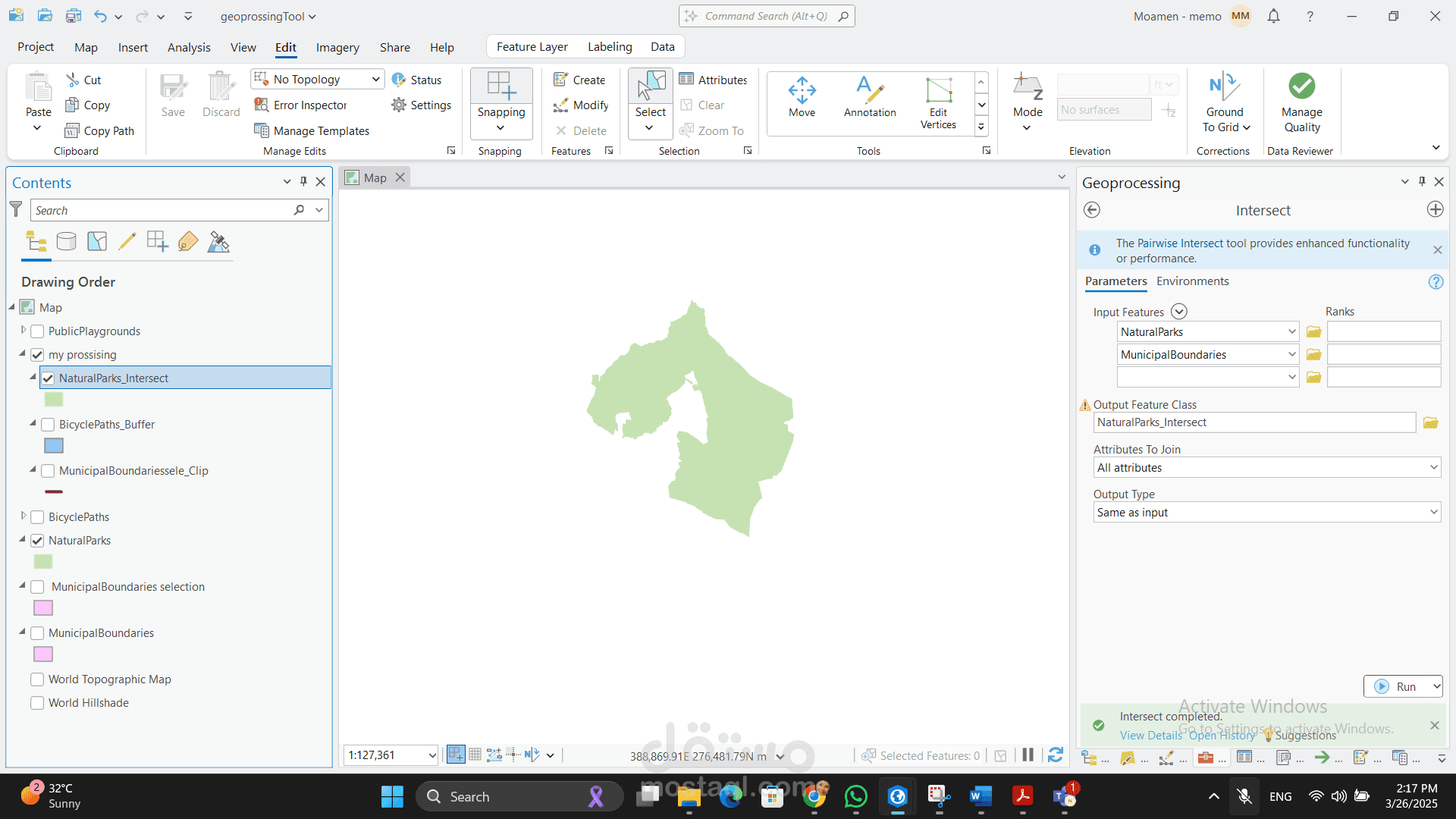Open notifications bell
This screenshot has width=1456, height=819.
pyautogui.click(x=1274, y=16)
